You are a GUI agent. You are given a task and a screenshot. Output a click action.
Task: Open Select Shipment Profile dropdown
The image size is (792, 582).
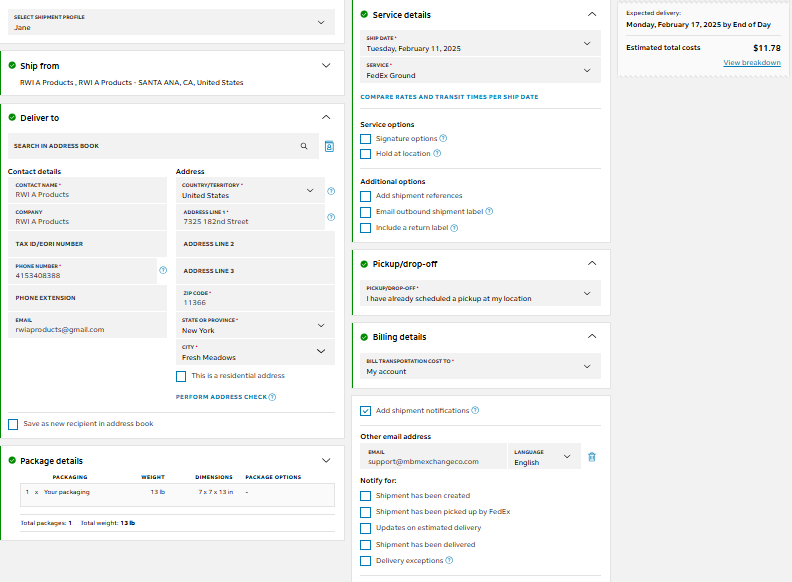(x=171, y=22)
